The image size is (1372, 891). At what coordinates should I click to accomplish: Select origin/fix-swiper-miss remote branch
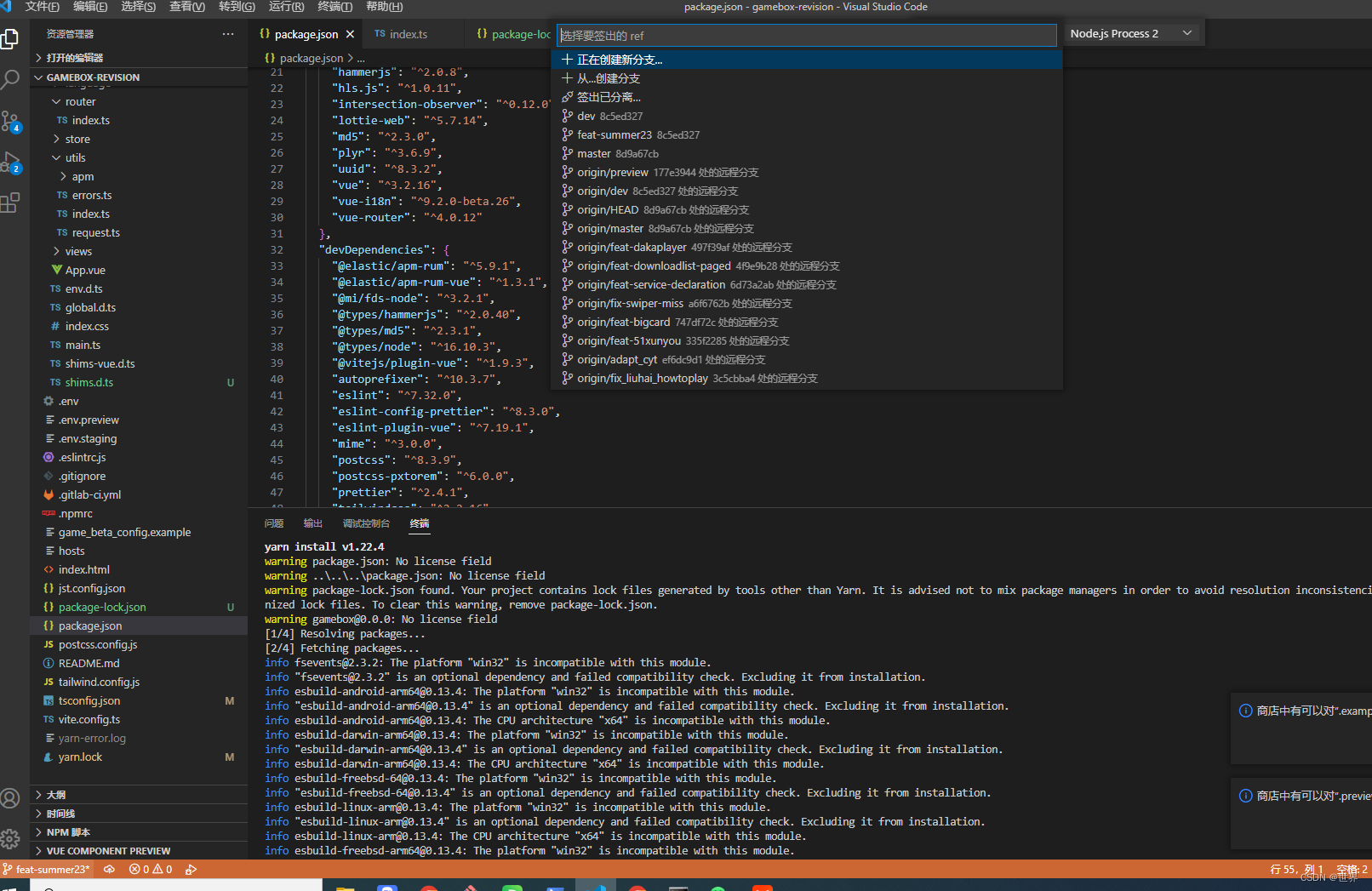click(x=807, y=303)
